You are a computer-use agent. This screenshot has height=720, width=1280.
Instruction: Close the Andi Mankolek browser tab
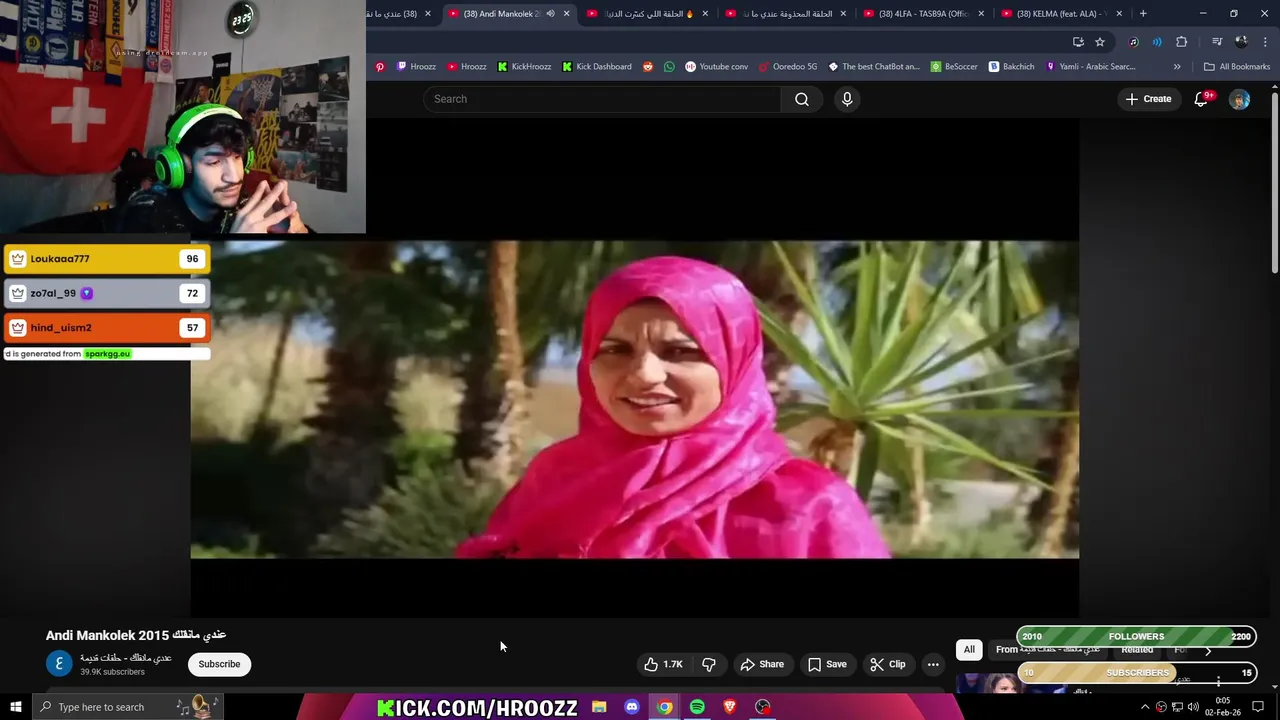pyautogui.click(x=566, y=14)
